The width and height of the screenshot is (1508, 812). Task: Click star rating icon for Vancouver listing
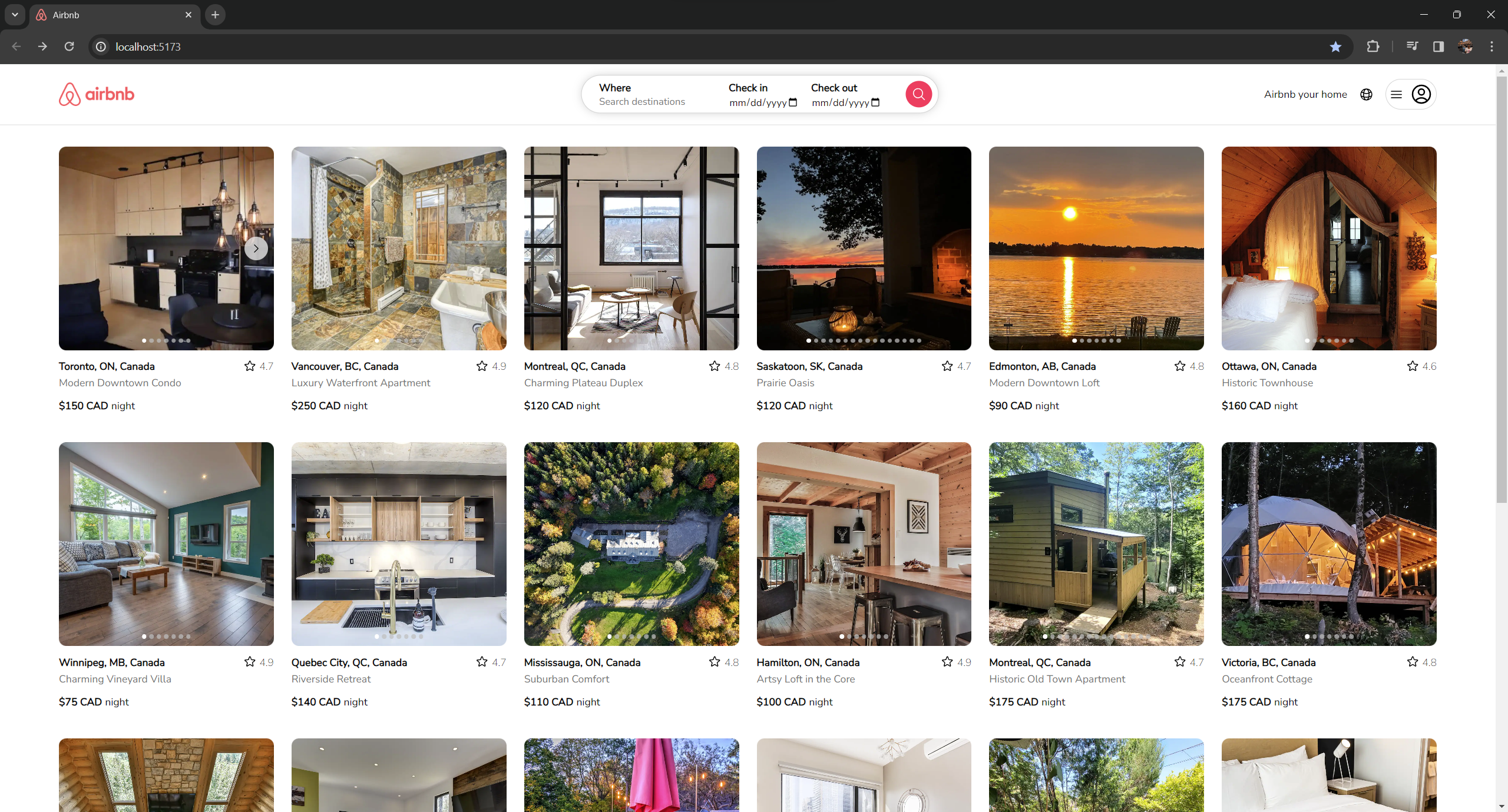(482, 366)
